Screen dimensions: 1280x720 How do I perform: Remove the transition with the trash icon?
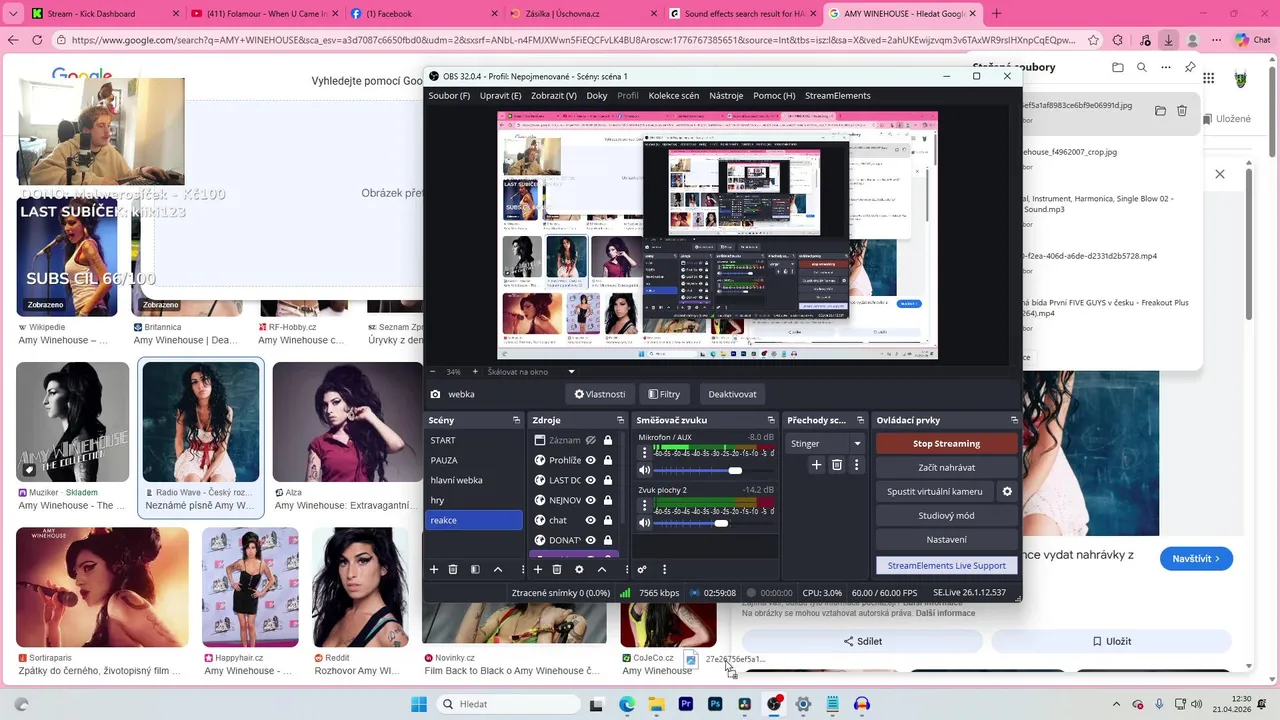tap(837, 465)
